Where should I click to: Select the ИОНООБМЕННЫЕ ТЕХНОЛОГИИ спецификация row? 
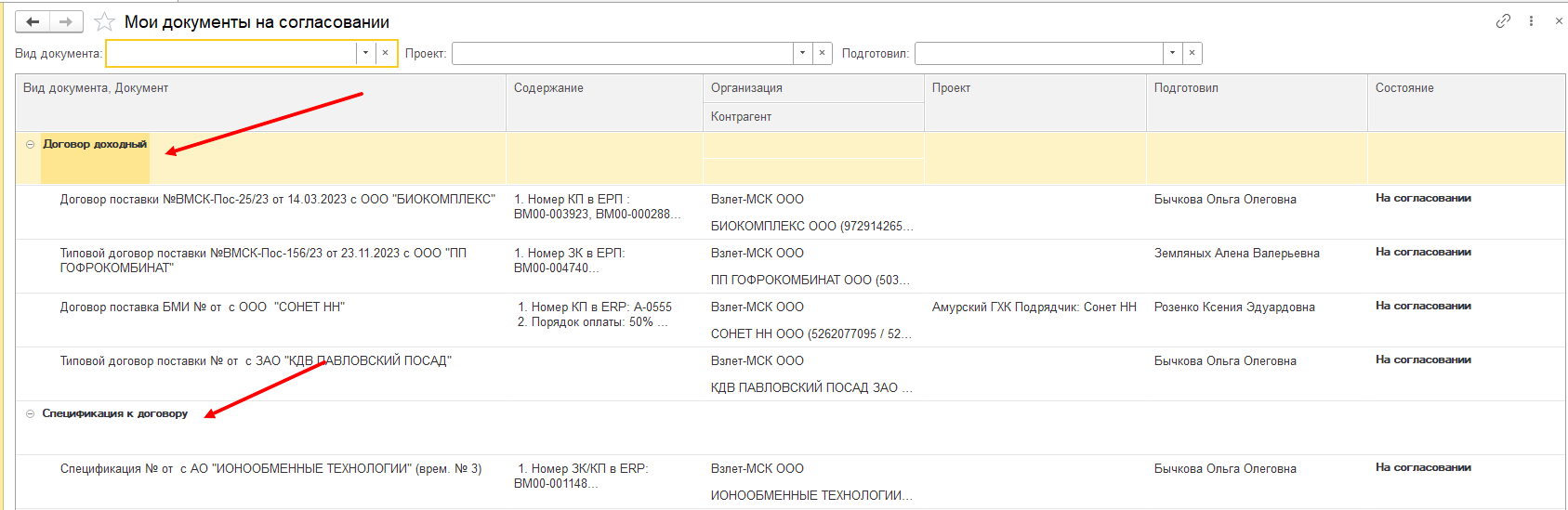(x=790, y=482)
